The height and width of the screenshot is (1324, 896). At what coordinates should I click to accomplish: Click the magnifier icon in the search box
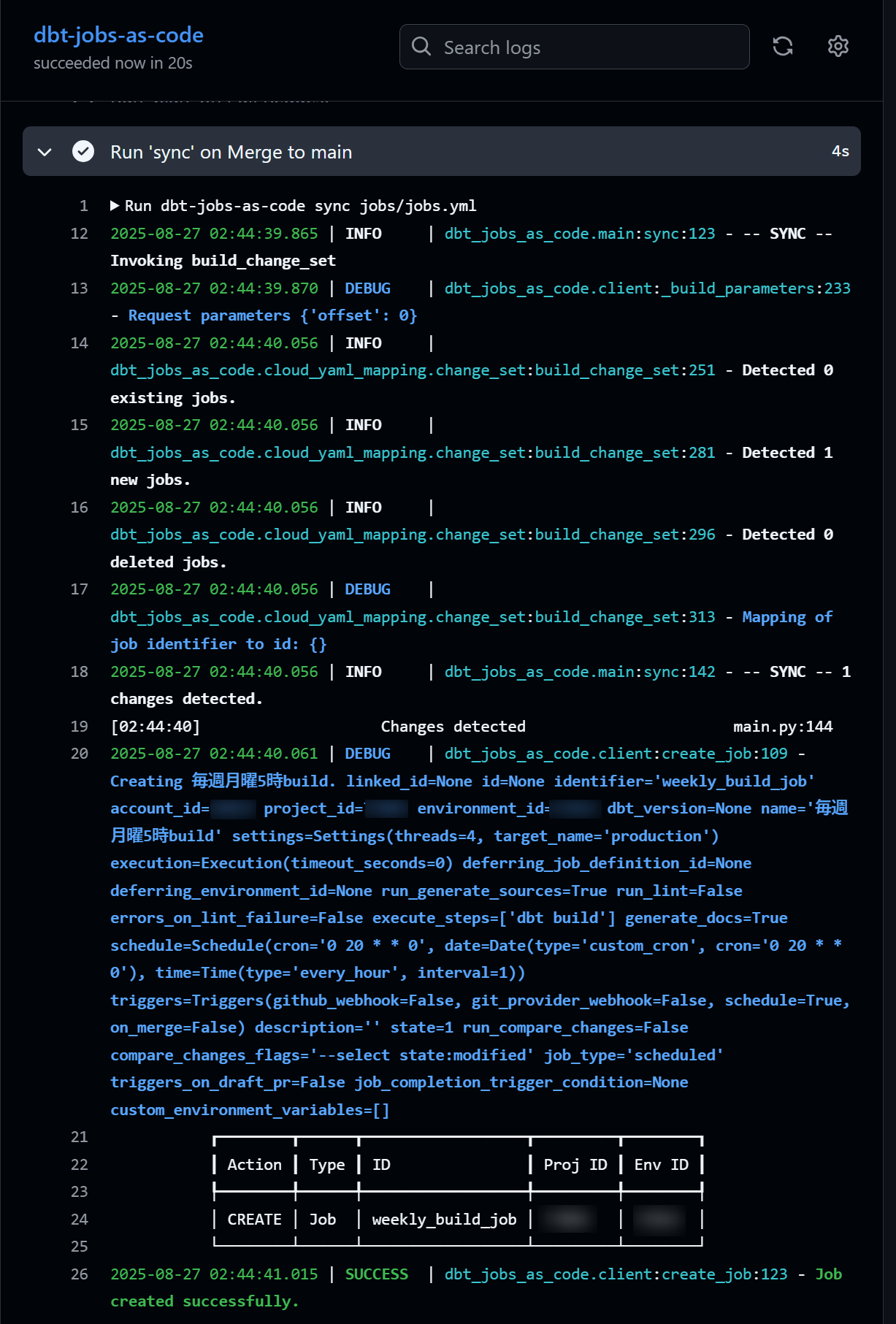pyautogui.click(x=421, y=47)
